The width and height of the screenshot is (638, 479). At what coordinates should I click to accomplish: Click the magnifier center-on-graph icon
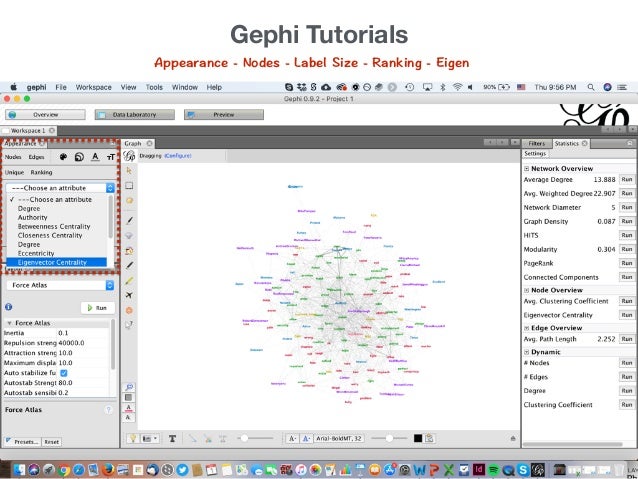pos(129,387)
